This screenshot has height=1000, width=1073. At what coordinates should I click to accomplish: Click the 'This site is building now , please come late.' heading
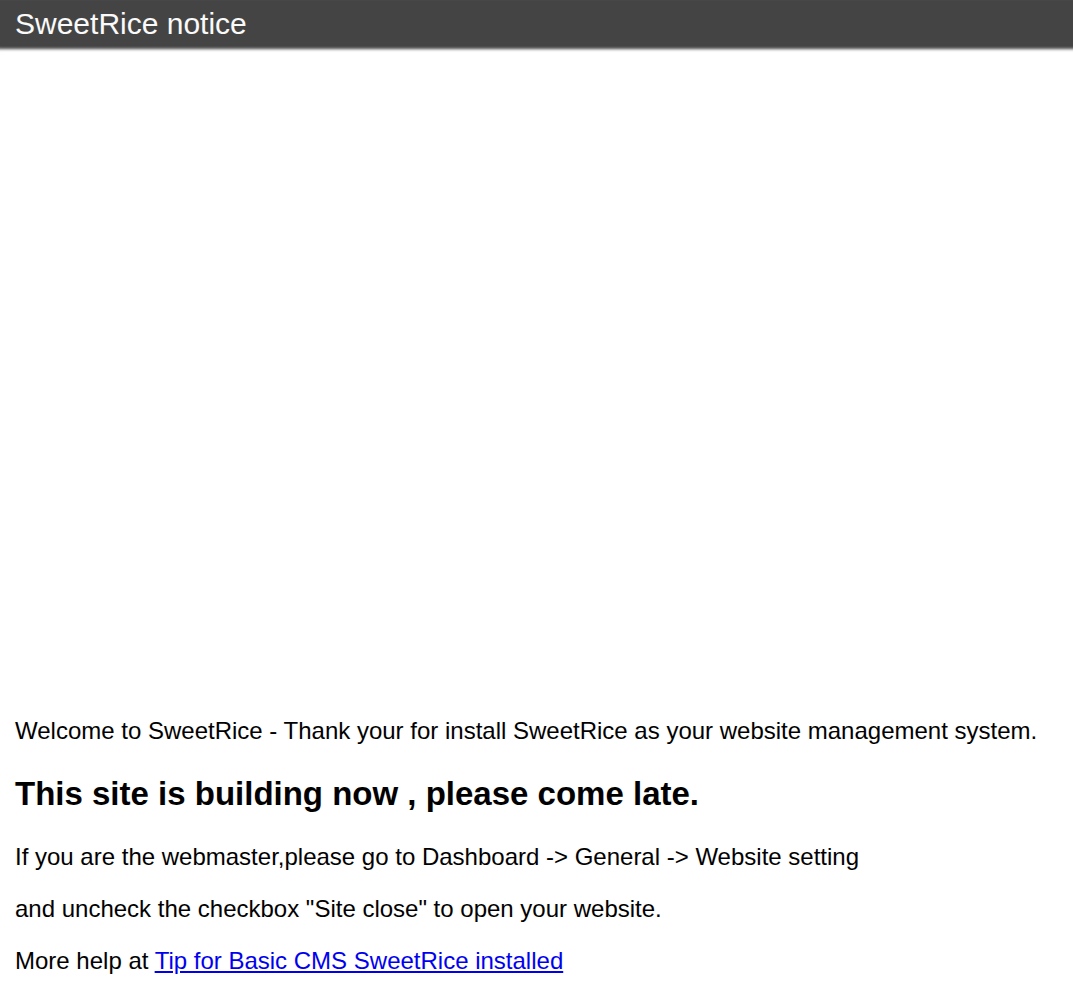[x=357, y=793]
